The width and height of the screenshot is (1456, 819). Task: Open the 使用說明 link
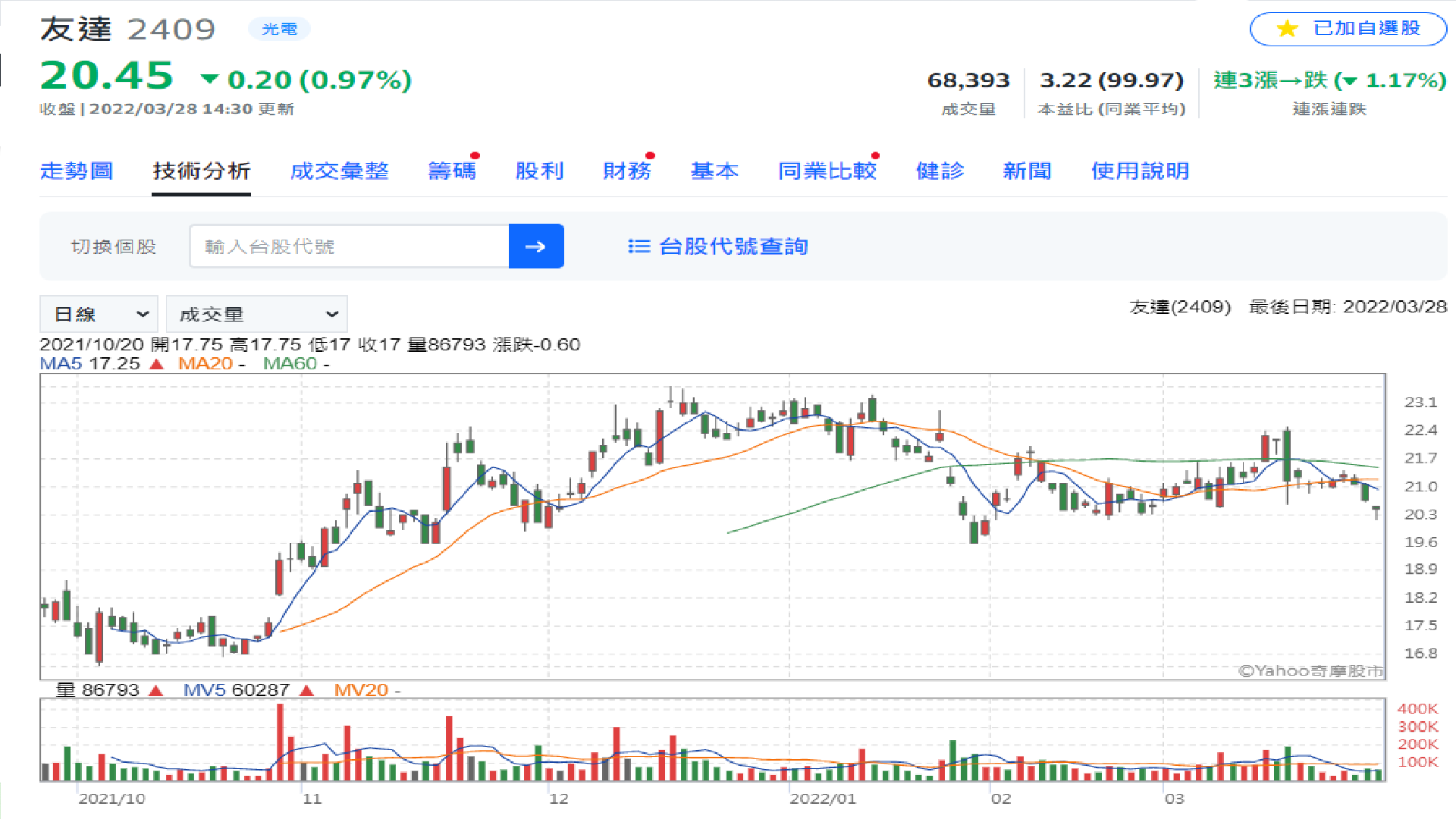point(1139,171)
